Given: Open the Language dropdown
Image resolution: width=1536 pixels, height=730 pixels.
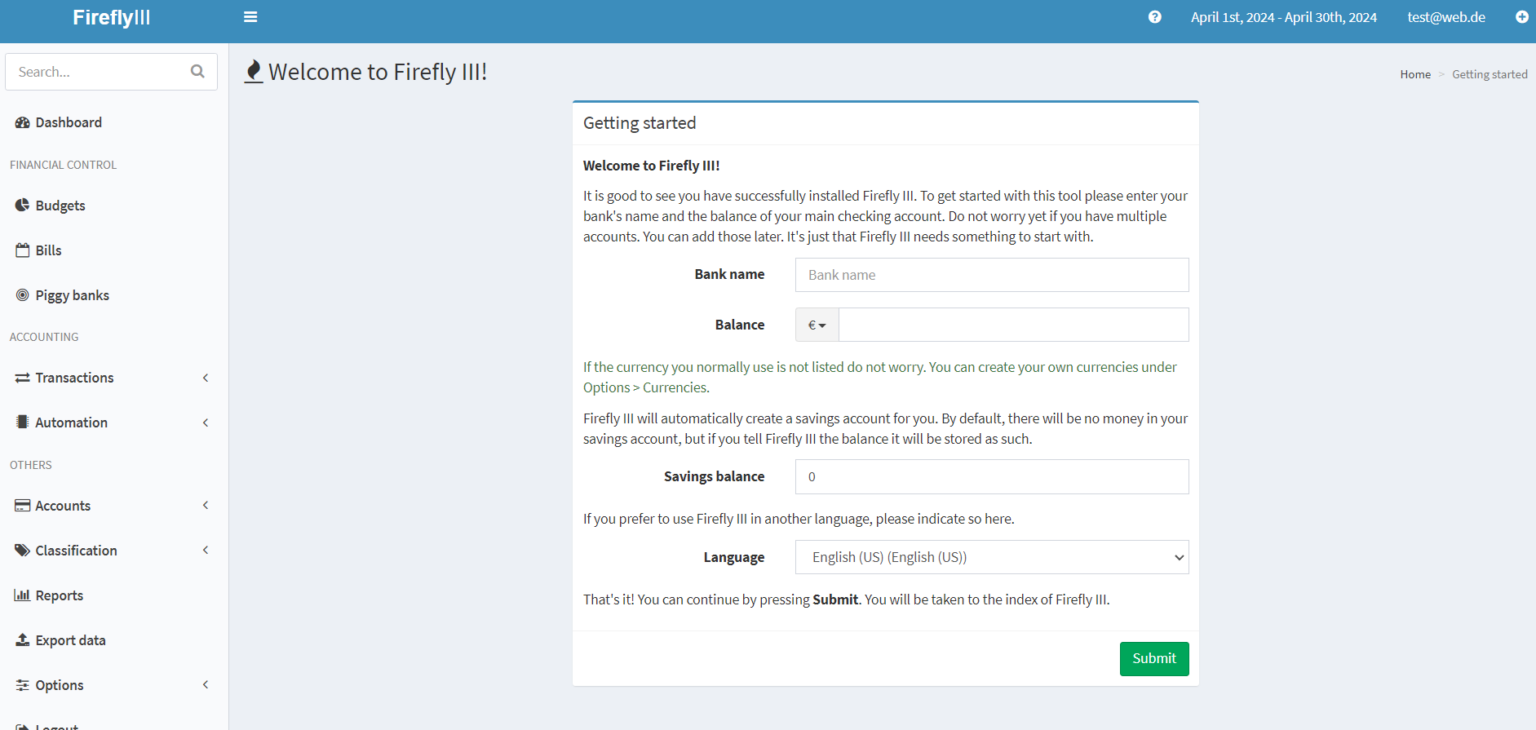Looking at the screenshot, I should pyautogui.click(x=990, y=556).
